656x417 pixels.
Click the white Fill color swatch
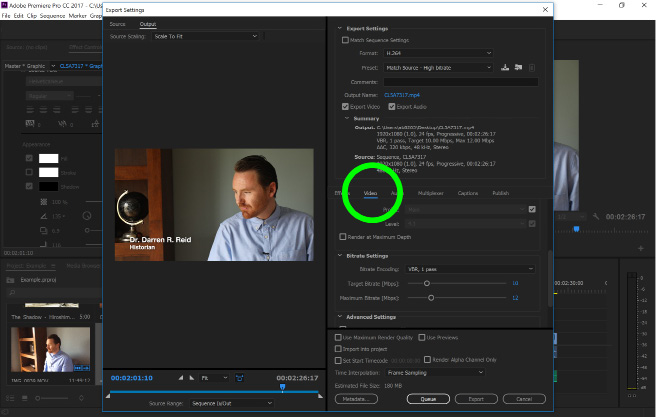pos(49,158)
